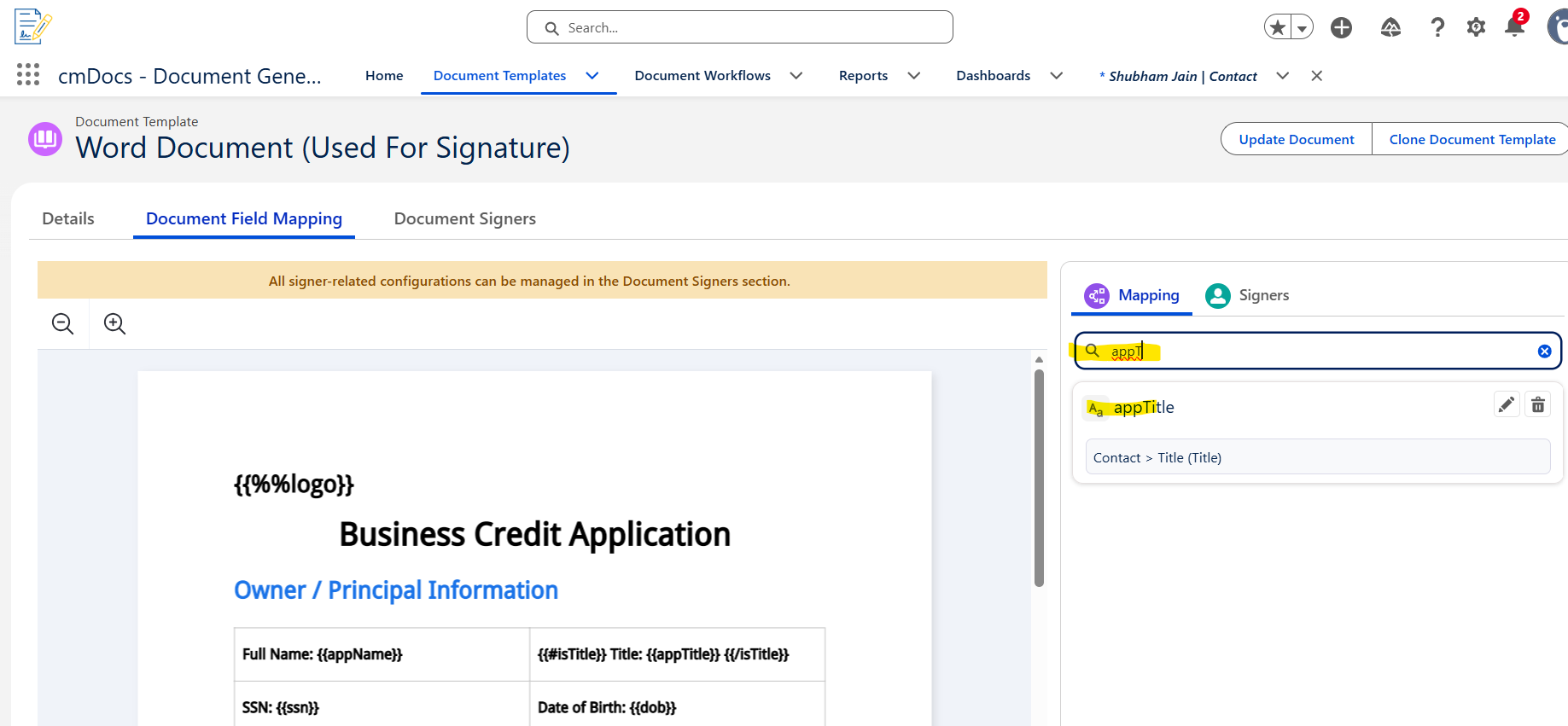1568x726 pixels.
Task: Click the mapping search field containing appT
Action: coord(1317,351)
